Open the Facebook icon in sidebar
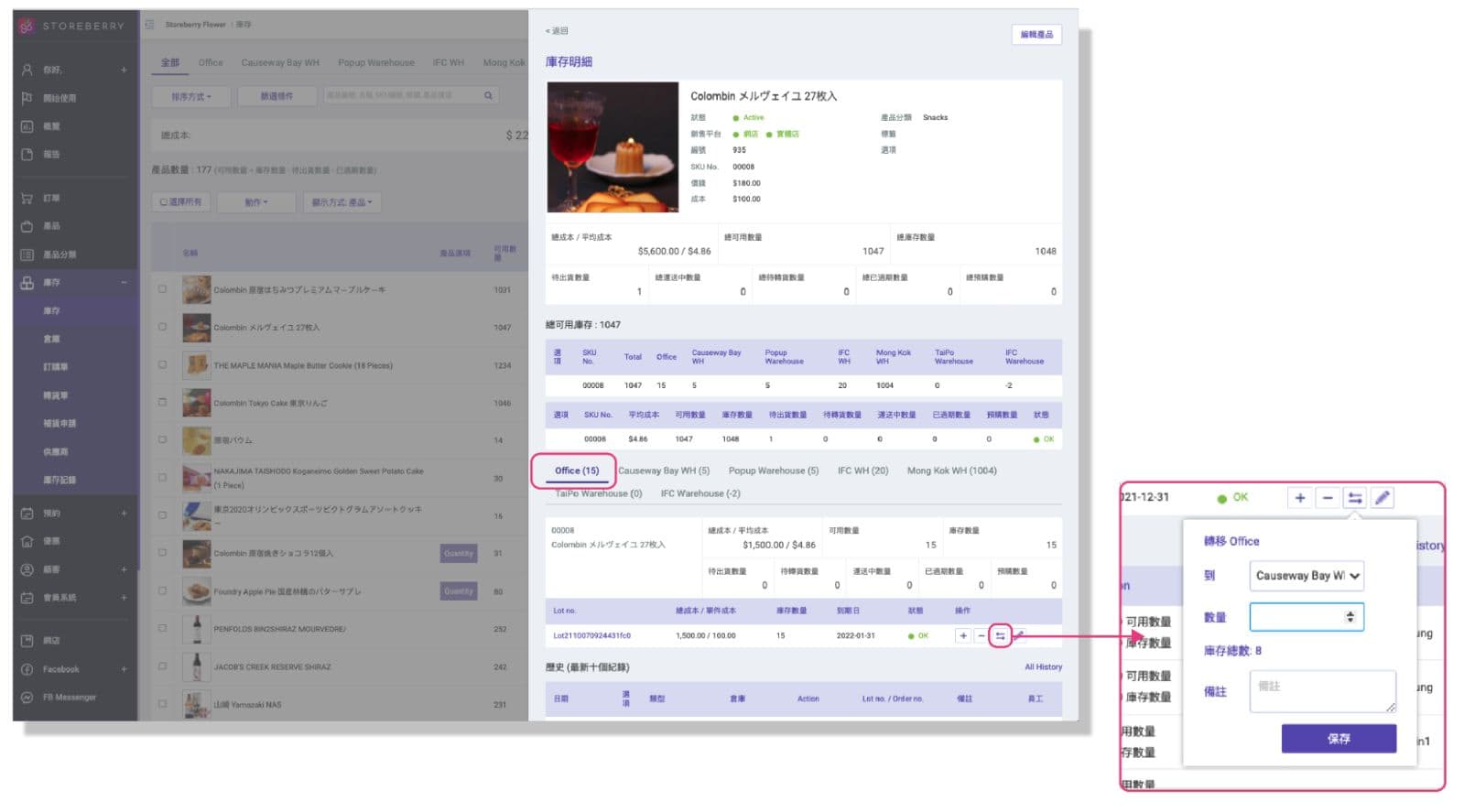1464x812 pixels. (x=27, y=669)
